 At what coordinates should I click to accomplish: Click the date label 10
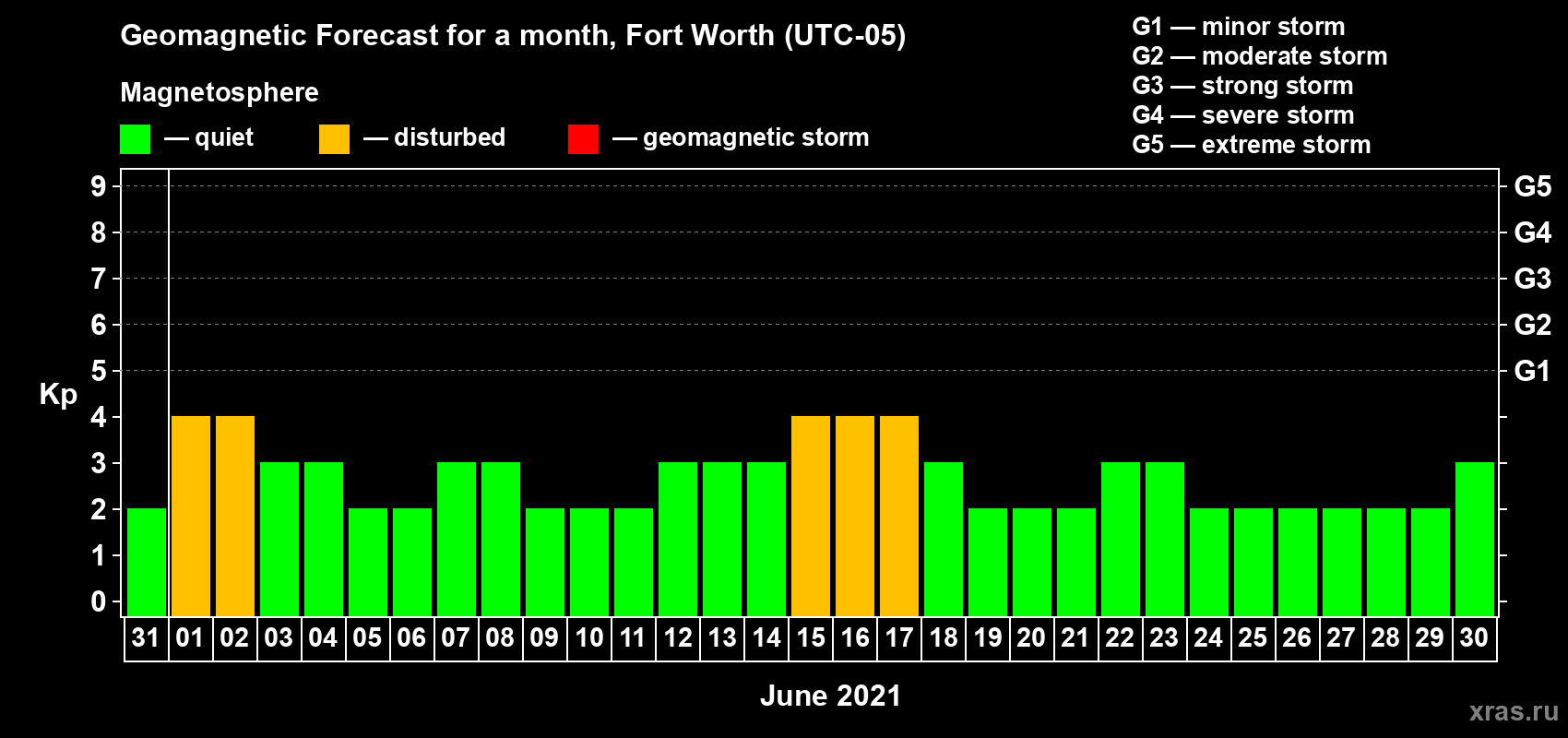(x=588, y=637)
